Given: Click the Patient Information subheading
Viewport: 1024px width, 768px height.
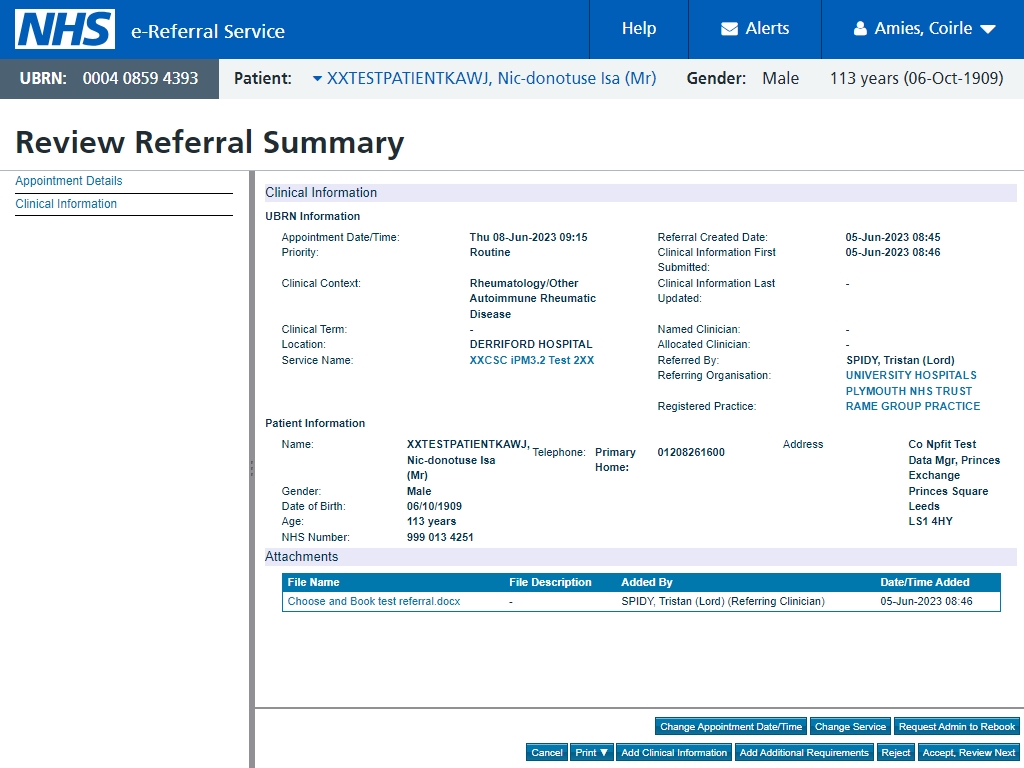Looking at the screenshot, I should [315, 423].
